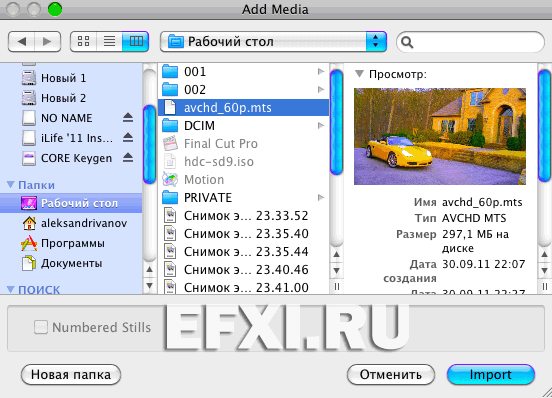The image size is (552, 398).
Task: Go back with the left arrow button
Action: tap(21, 42)
